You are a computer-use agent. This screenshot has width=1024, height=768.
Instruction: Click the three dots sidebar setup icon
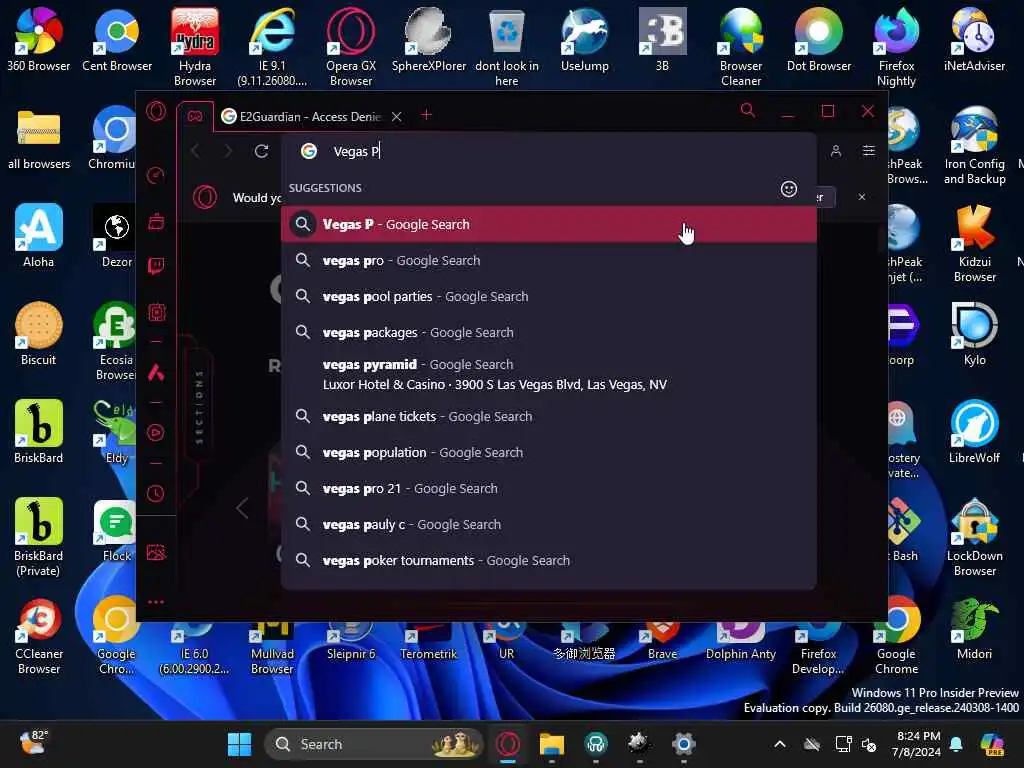tap(156, 601)
